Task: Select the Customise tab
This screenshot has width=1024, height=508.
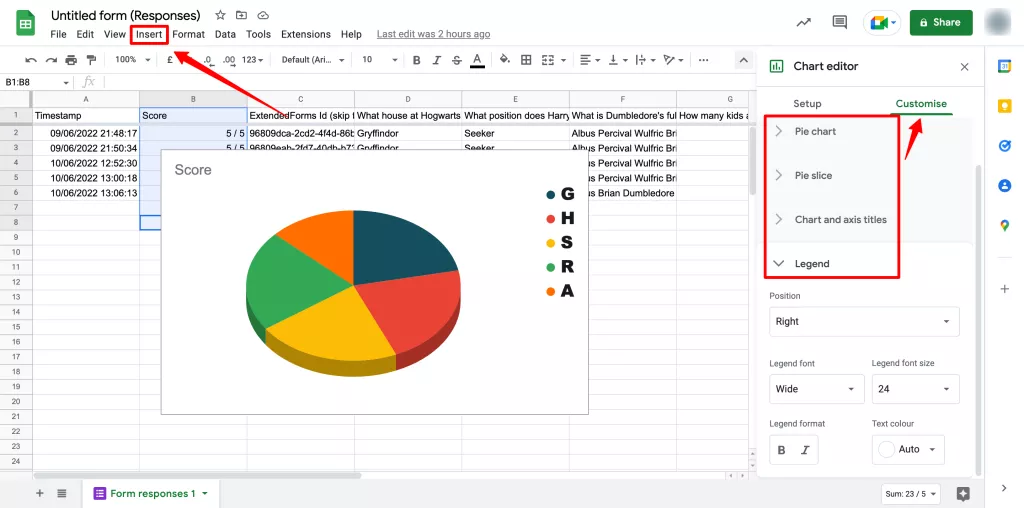Action: [x=921, y=104]
